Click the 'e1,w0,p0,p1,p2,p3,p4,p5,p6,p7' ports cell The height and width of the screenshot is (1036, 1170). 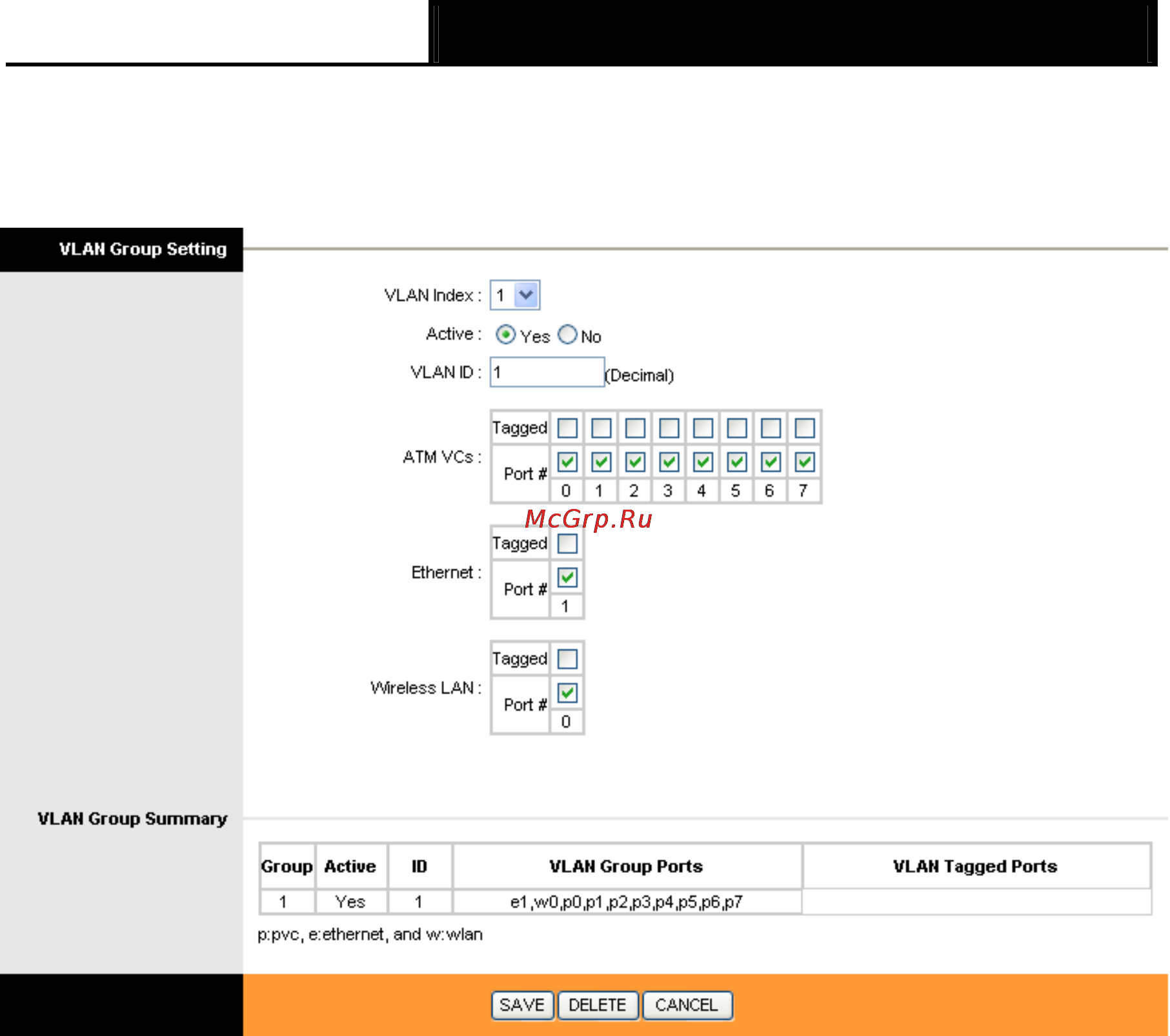pos(627,902)
